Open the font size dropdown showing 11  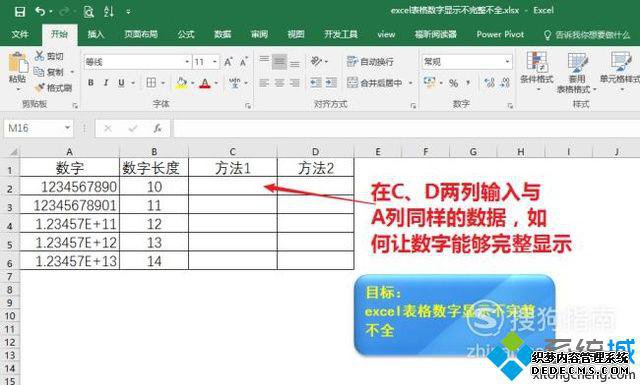coord(215,62)
